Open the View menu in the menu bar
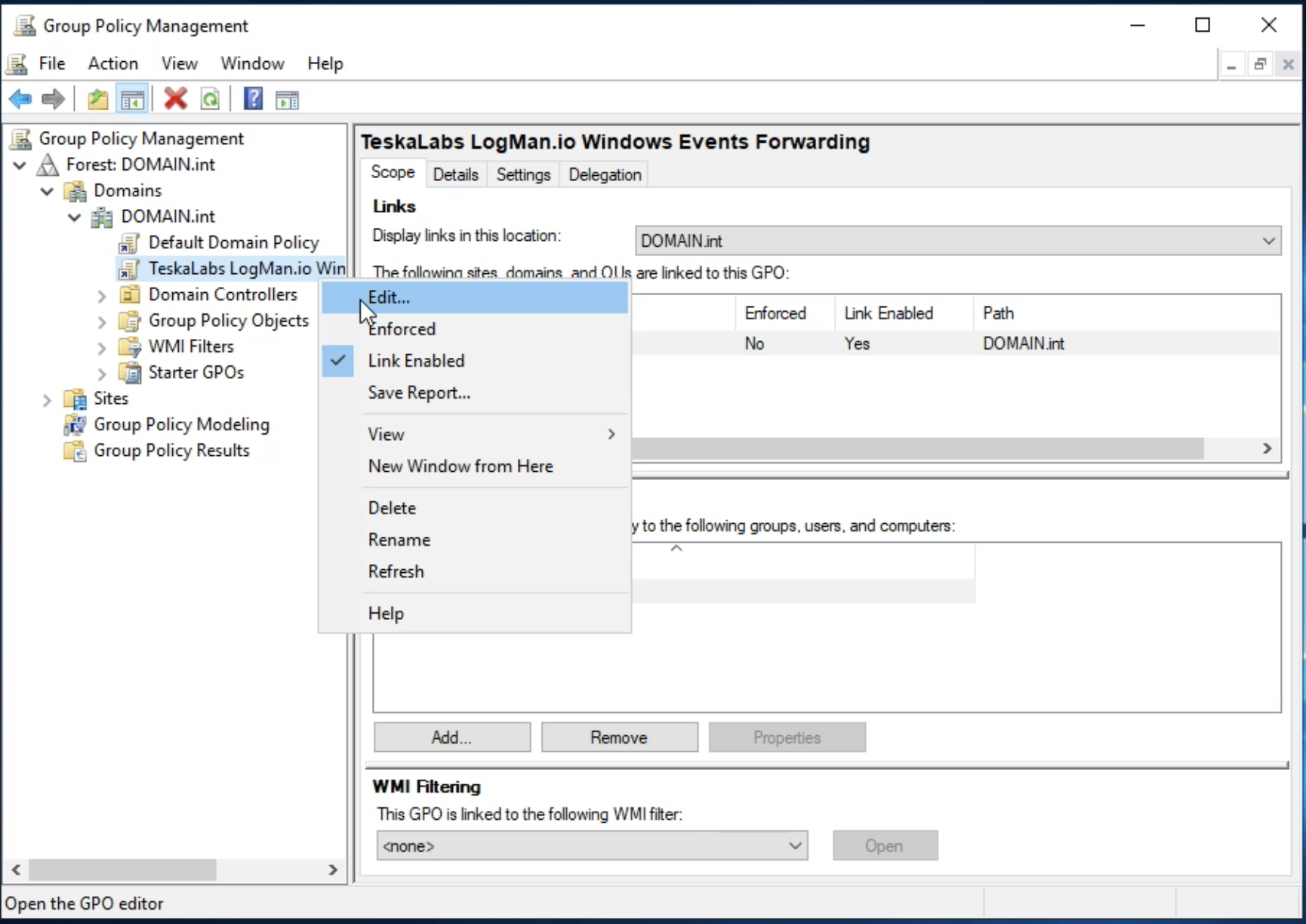This screenshot has width=1306, height=924. point(179,63)
